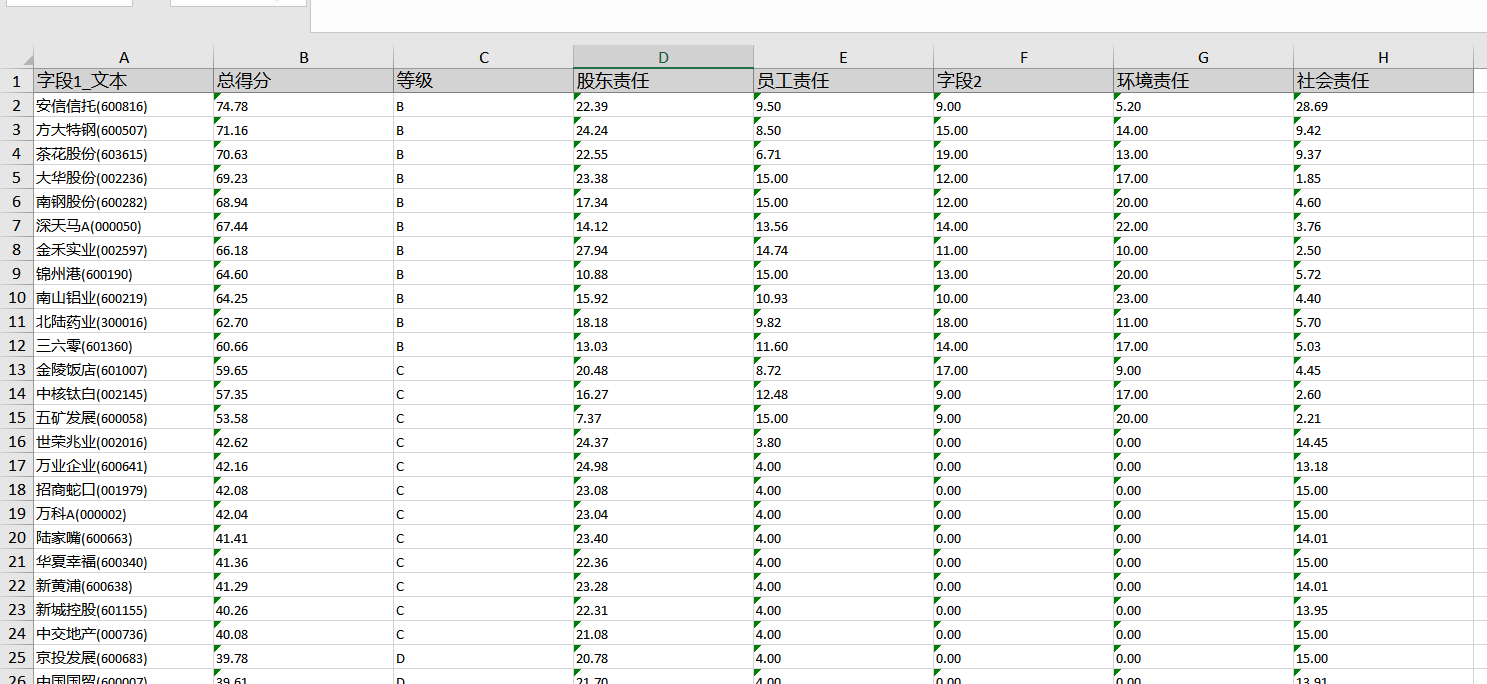This screenshot has width=1487, height=684.
Task: Select entire sheet via corner select-all button
Action: [16, 57]
